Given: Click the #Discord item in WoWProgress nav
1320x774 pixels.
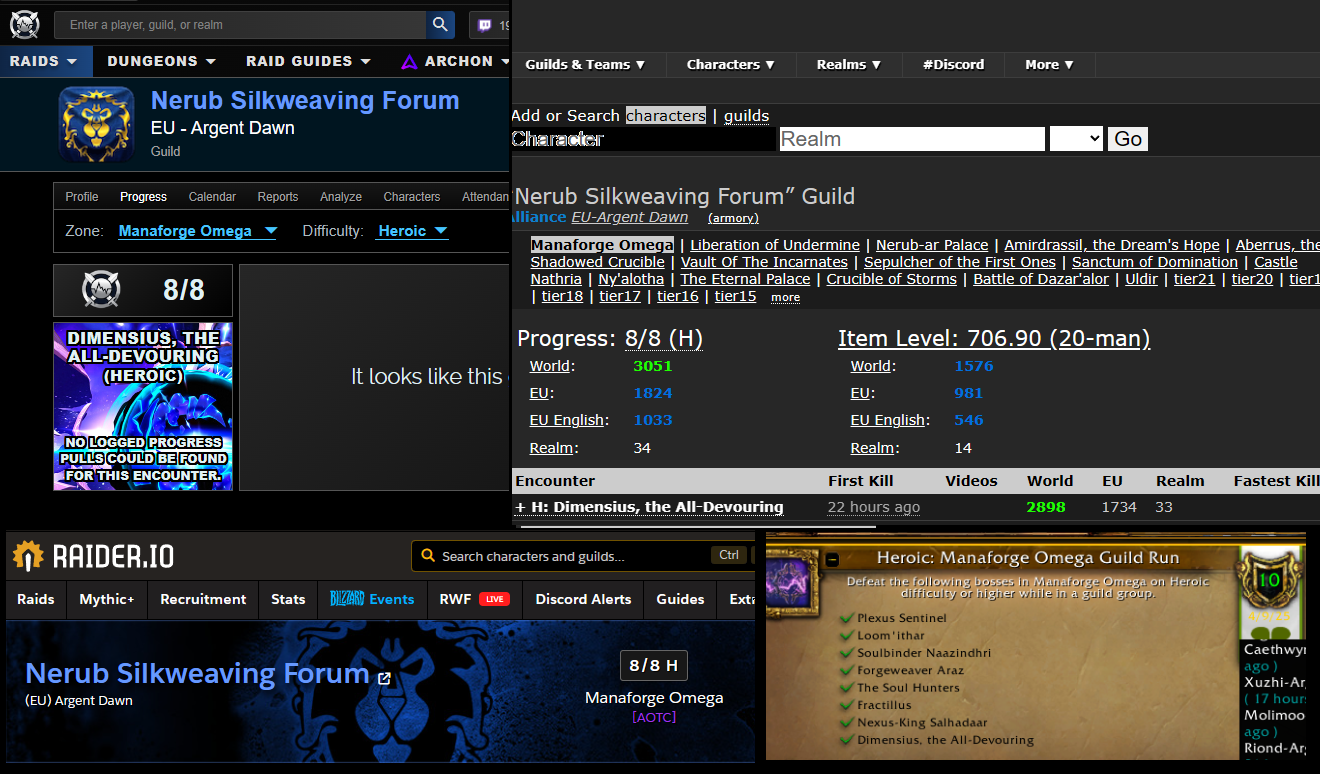Looking at the screenshot, I should [953, 64].
